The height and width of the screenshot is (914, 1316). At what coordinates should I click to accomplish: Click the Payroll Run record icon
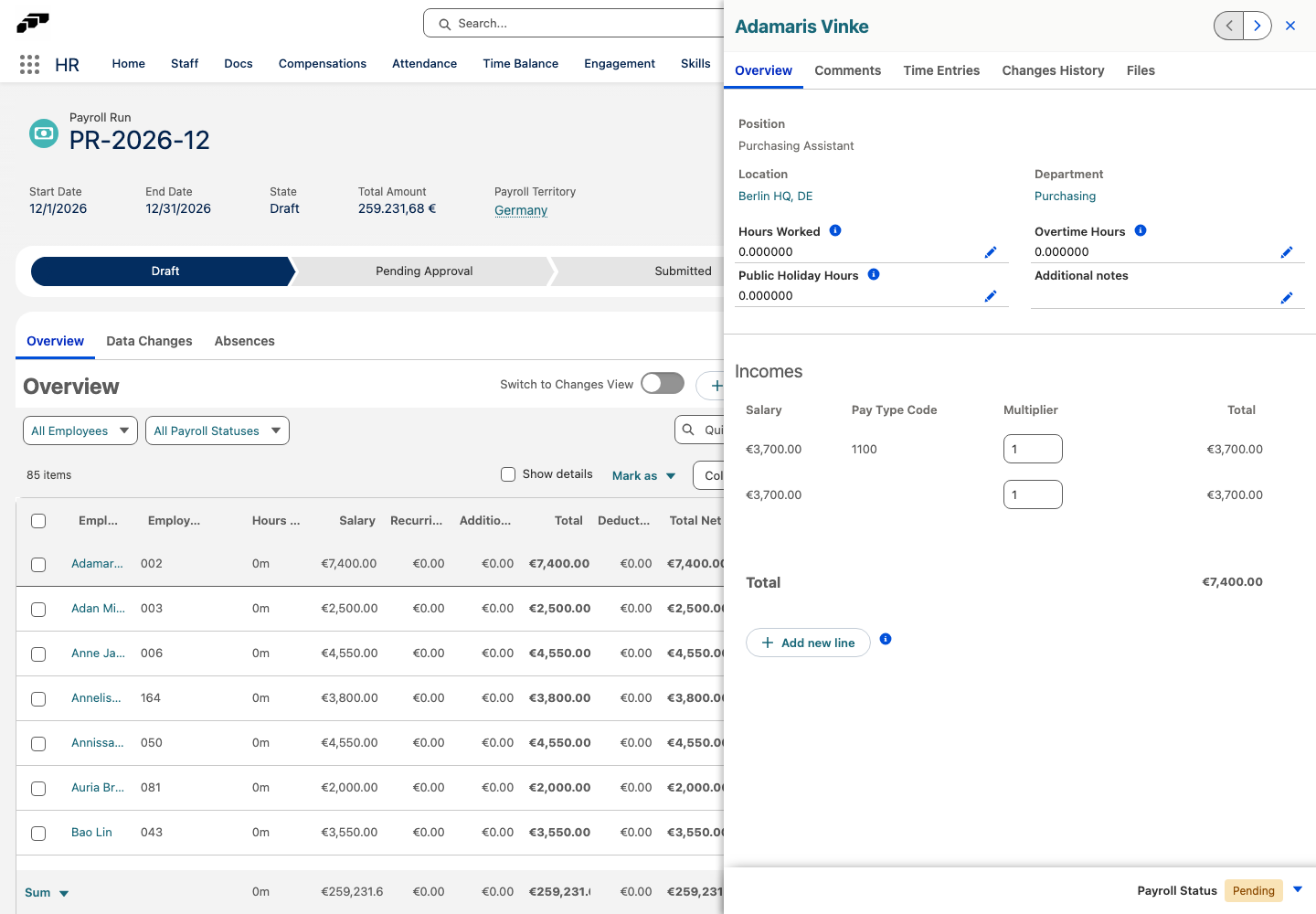44,133
